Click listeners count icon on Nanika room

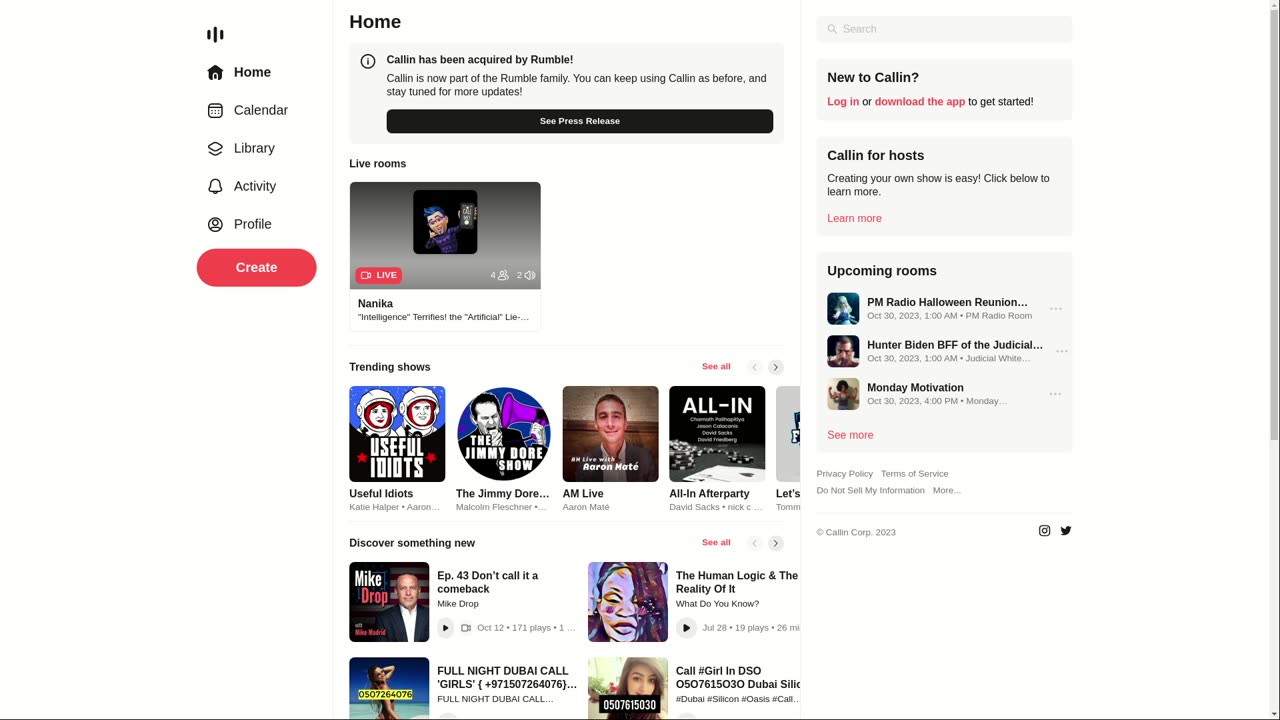pos(503,275)
